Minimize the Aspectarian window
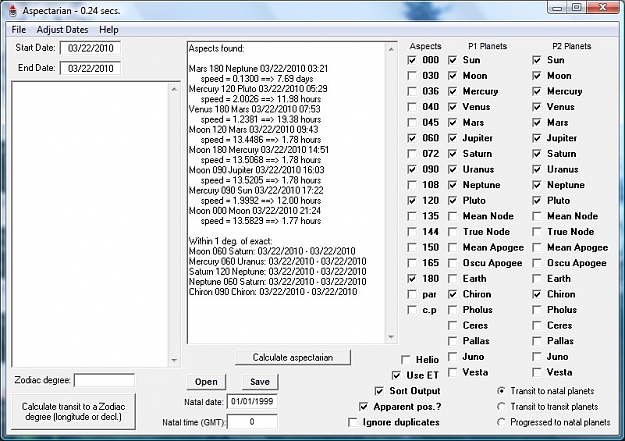The image size is (625, 441). (x=557, y=8)
